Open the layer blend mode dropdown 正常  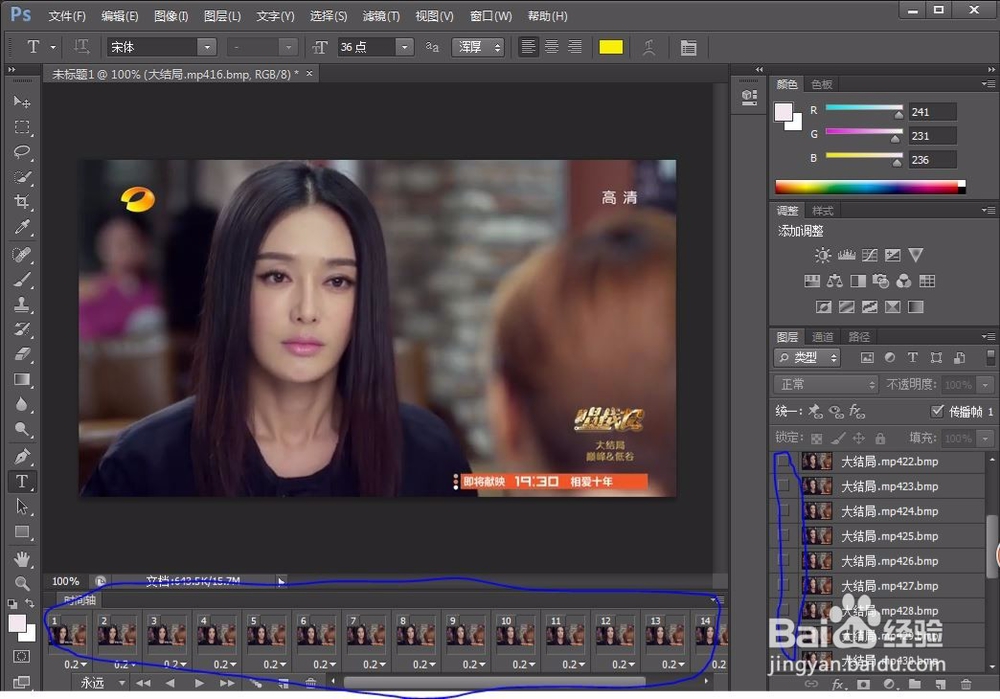(826, 385)
